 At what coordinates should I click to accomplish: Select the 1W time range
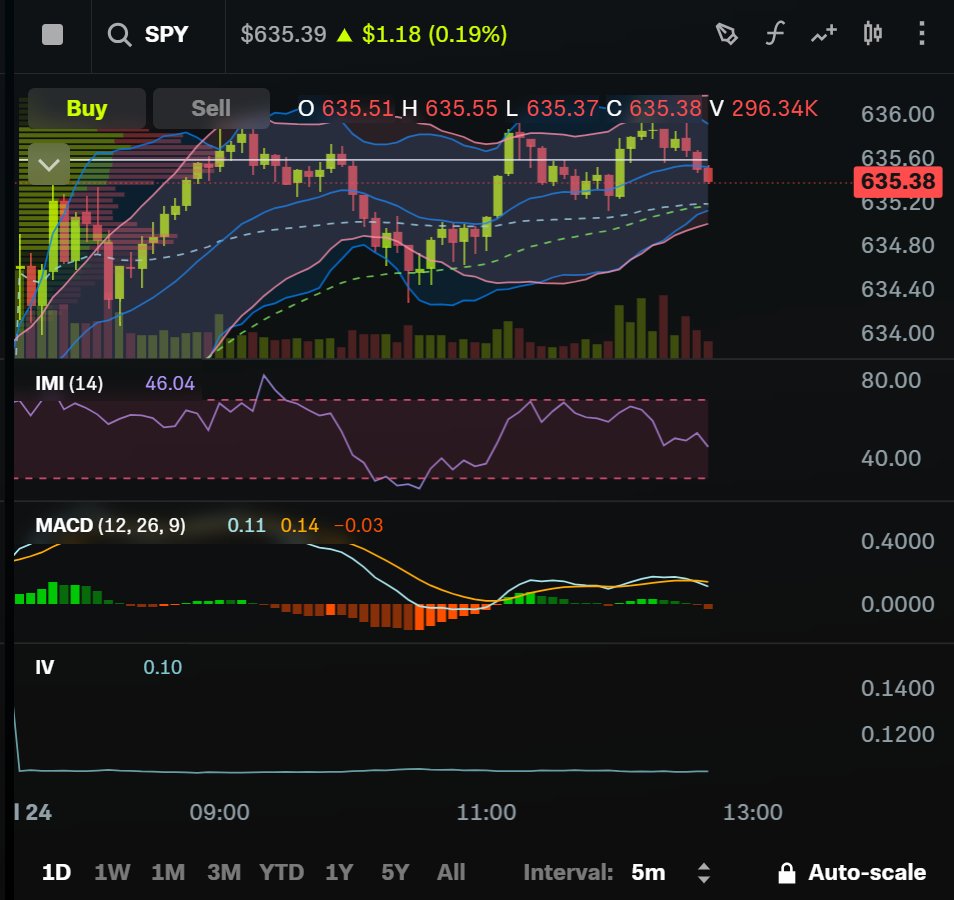(x=112, y=872)
